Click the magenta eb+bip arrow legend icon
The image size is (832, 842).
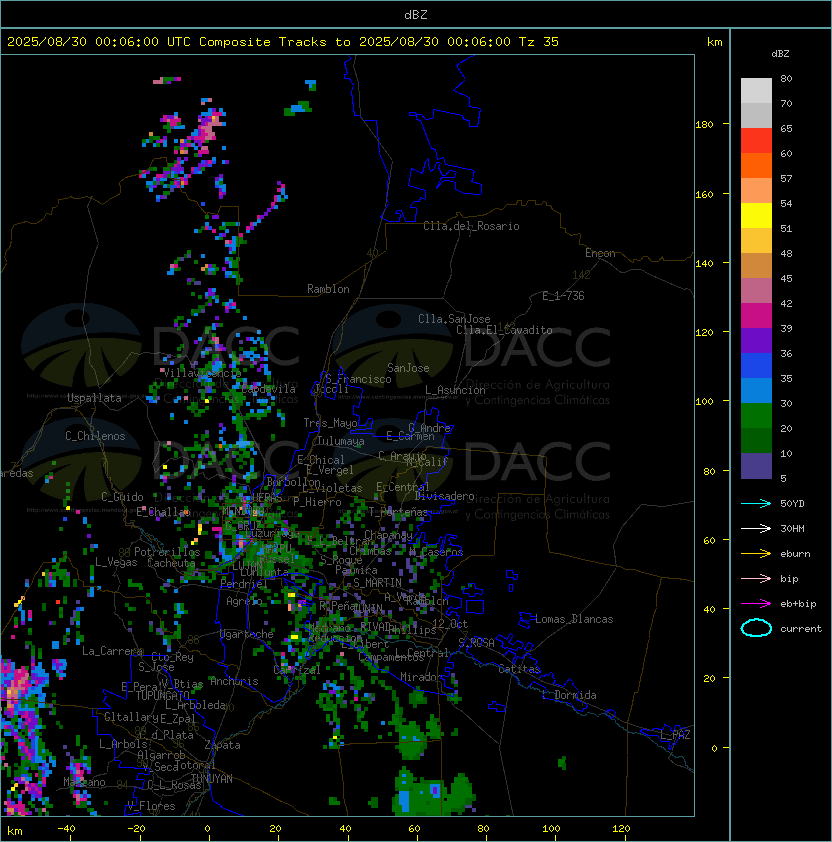pos(756,604)
